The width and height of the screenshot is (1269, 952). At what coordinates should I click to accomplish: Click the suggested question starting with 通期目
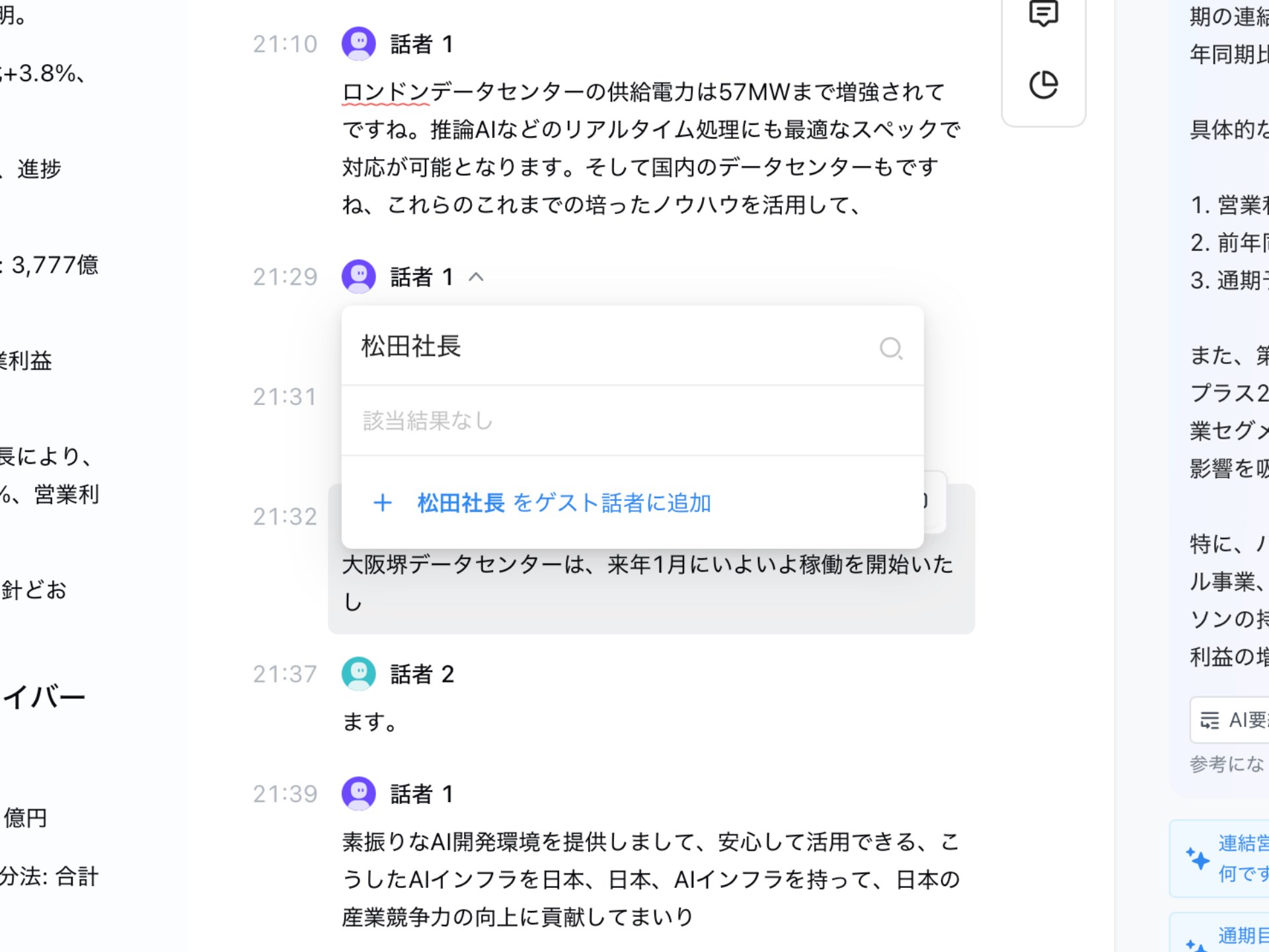tap(1243, 935)
